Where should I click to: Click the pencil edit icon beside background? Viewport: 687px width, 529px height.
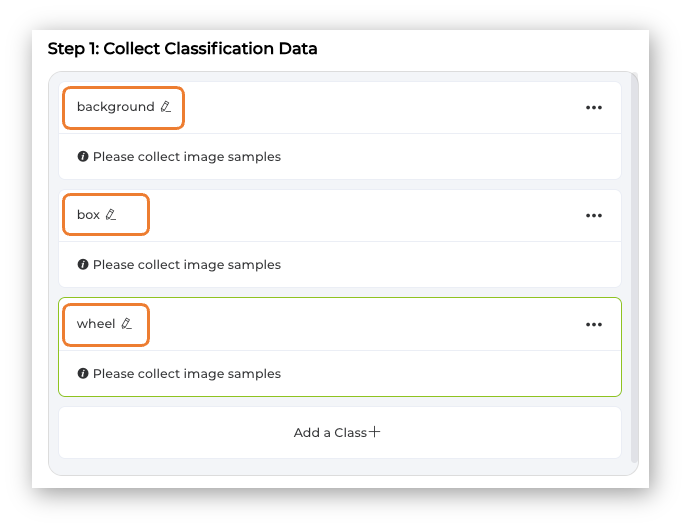click(166, 107)
